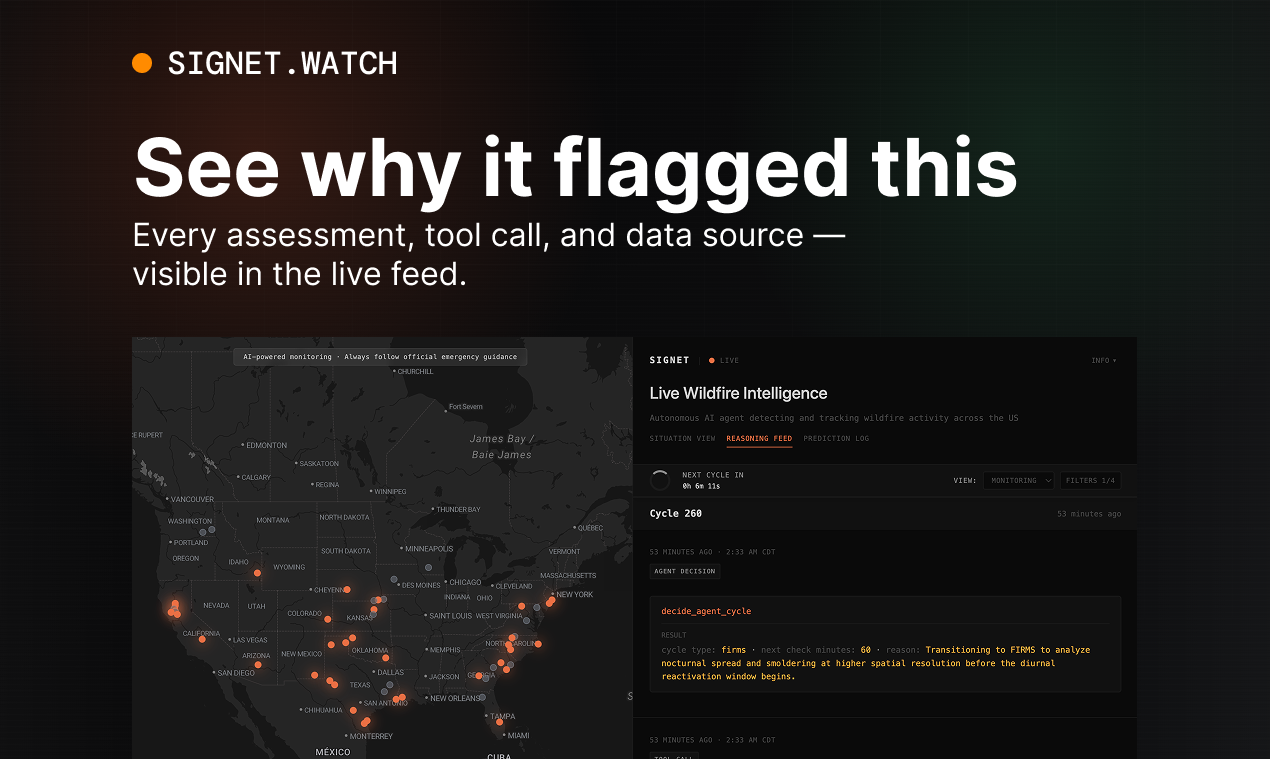The width and height of the screenshot is (1270, 759).
Task: Click the Winnipeg city label on map
Action: coord(389,492)
